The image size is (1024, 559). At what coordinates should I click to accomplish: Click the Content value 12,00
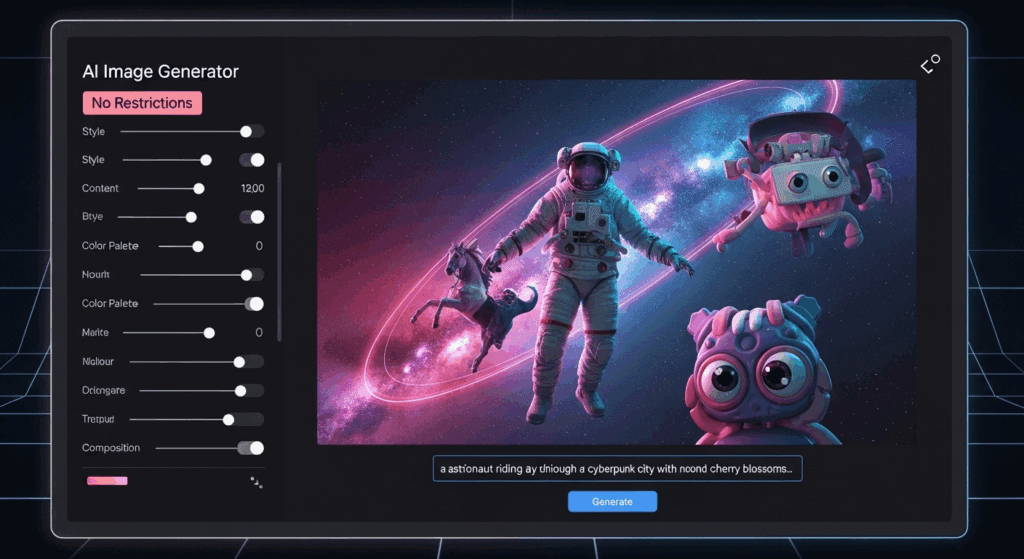click(253, 188)
